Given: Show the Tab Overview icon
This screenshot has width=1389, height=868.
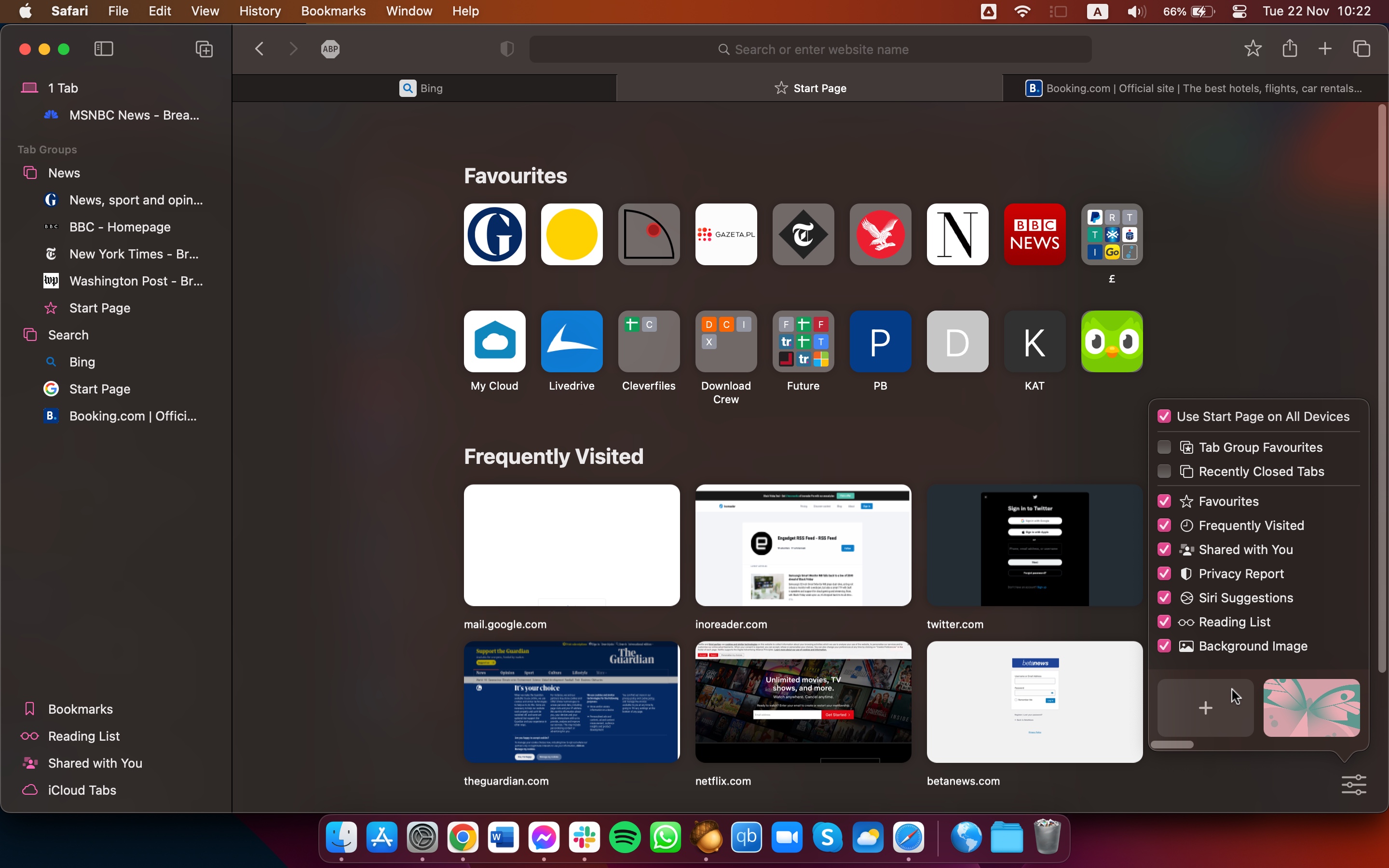Looking at the screenshot, I should [x=1362, y=49].
